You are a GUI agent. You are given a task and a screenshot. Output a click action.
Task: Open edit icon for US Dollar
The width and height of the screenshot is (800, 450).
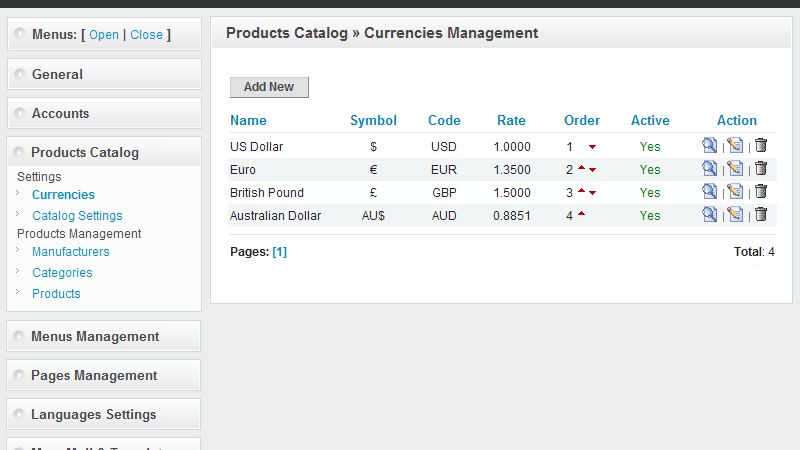coord(735,146)
